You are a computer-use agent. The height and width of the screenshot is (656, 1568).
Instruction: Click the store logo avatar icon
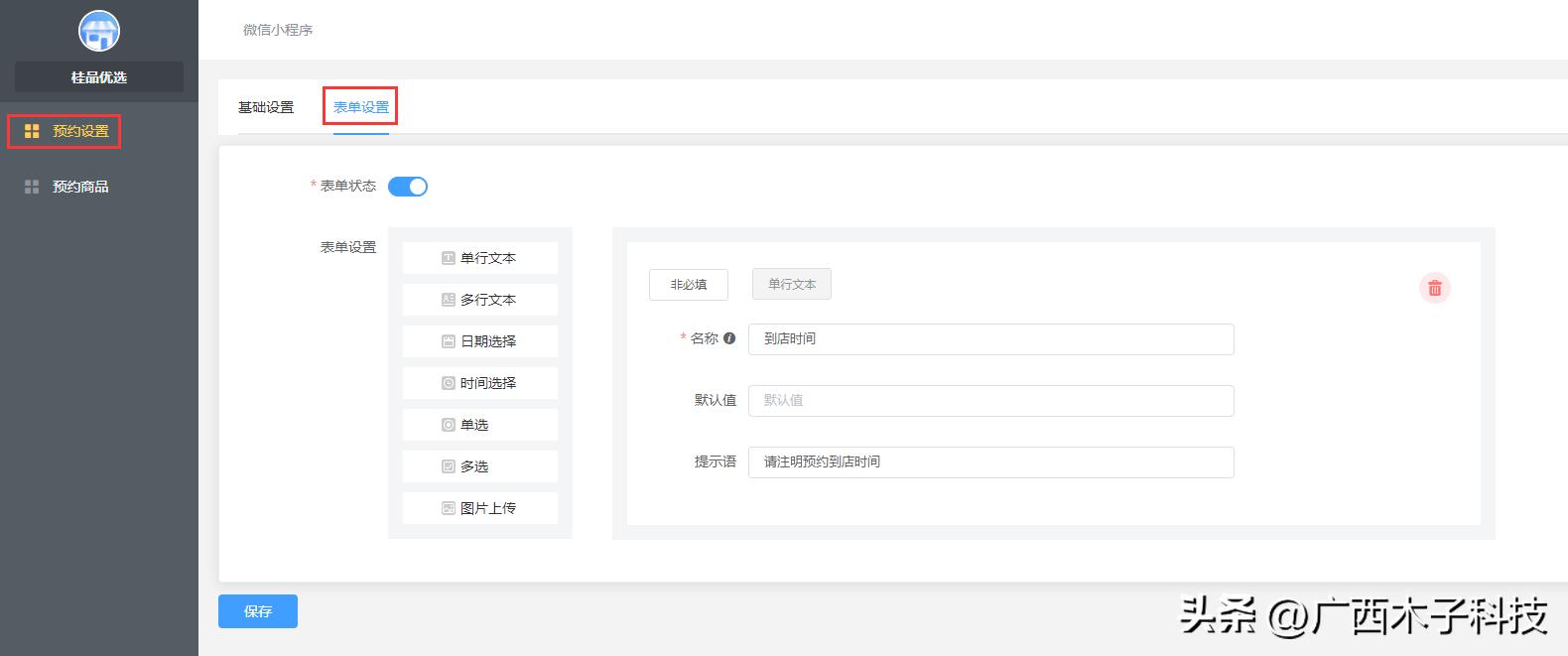point(99,32)
